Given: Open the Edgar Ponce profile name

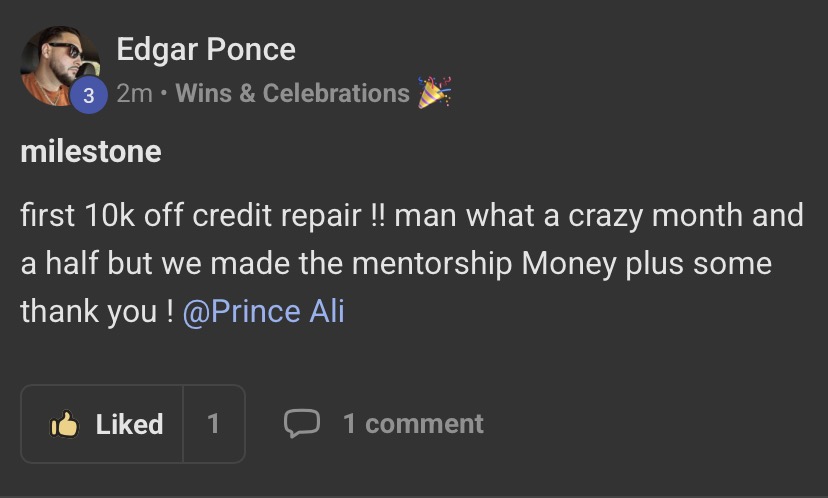Looking at the screenshot, I should (206, 49).
